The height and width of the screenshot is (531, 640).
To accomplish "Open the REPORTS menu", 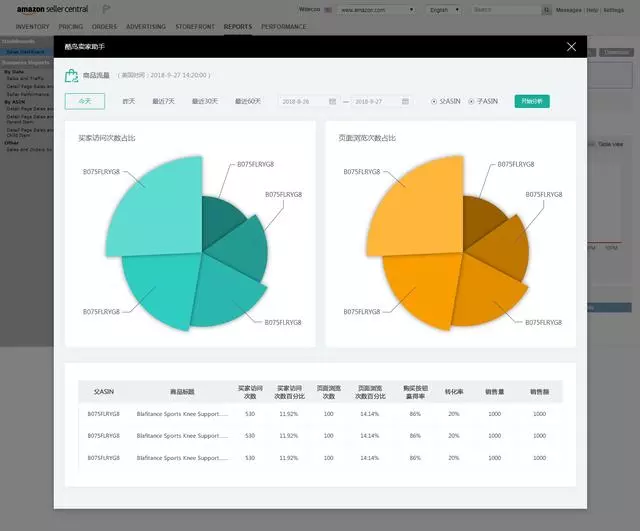I will 238,27.
